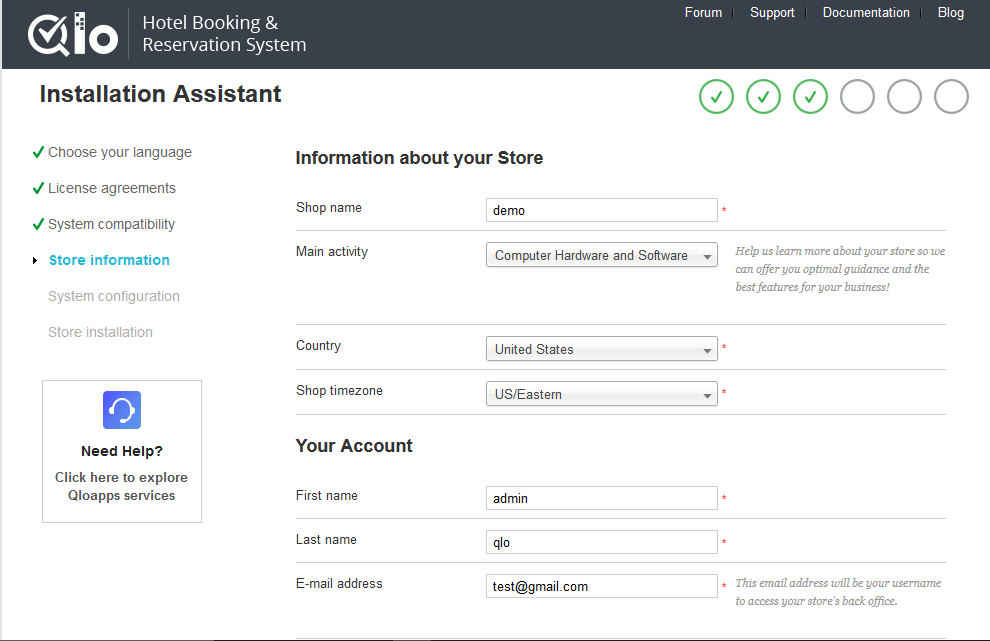Visit the Blog link

pos(950,13)
